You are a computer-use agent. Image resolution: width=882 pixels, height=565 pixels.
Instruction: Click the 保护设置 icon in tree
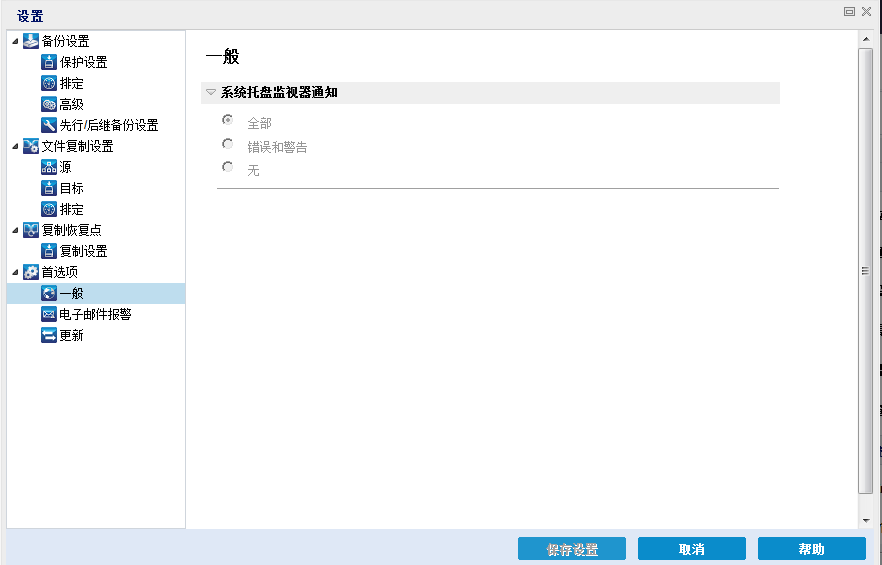coord(49,62)
